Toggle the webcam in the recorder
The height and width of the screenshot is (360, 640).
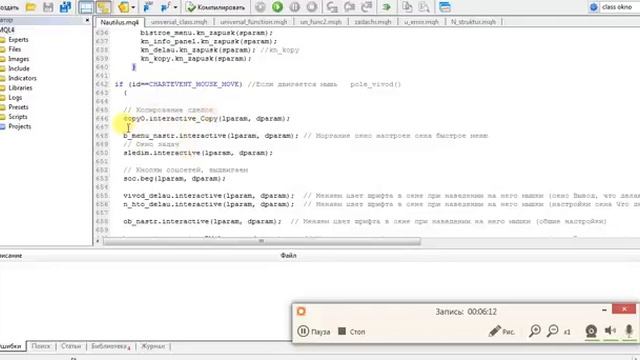tap(591, 331)
